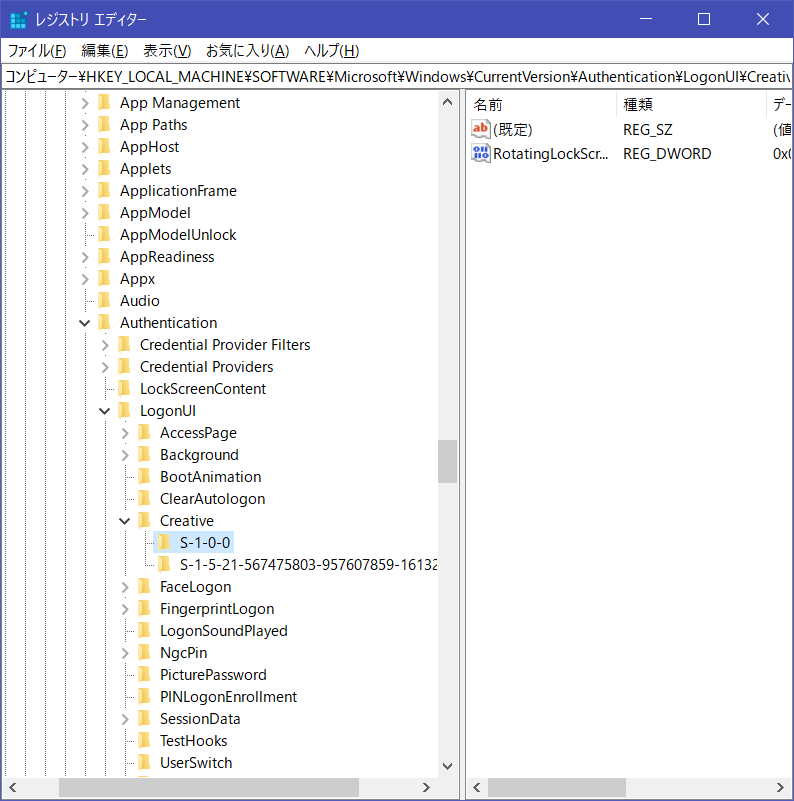
Task: Click the LogonSoundPlayed folder icon
Action: 145,630
